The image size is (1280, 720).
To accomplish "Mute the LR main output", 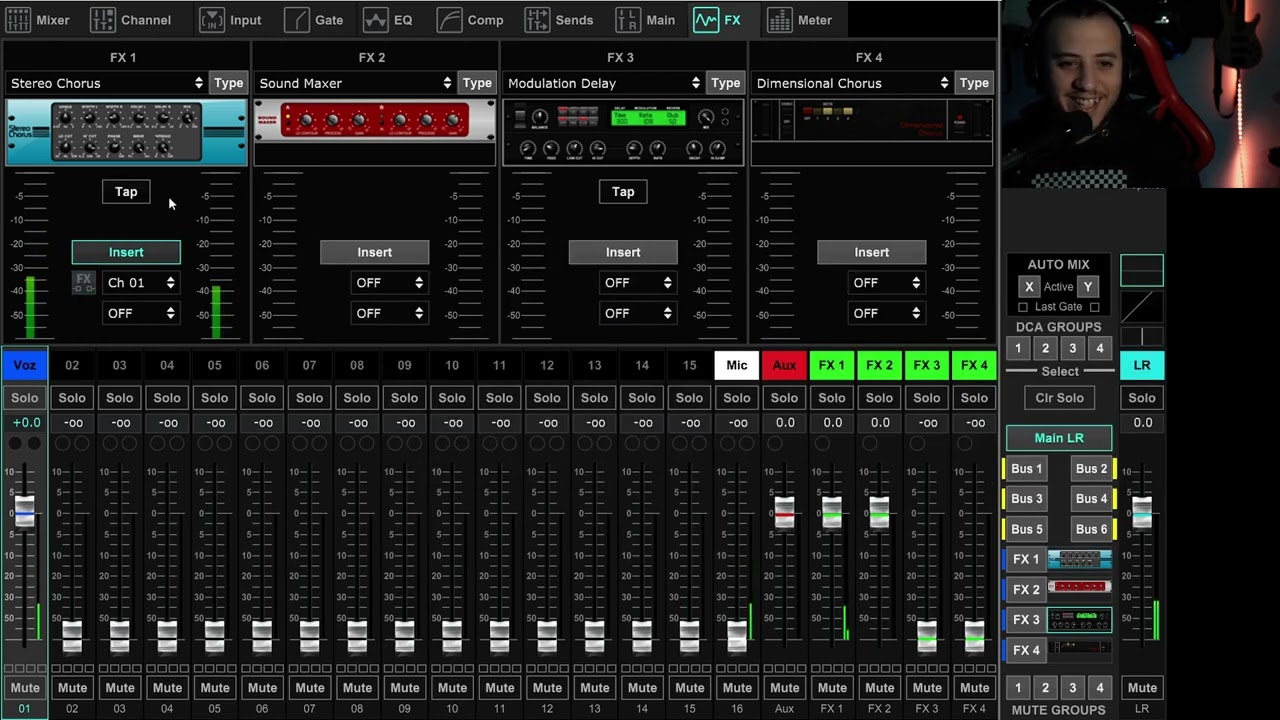I will point(1142,688).
